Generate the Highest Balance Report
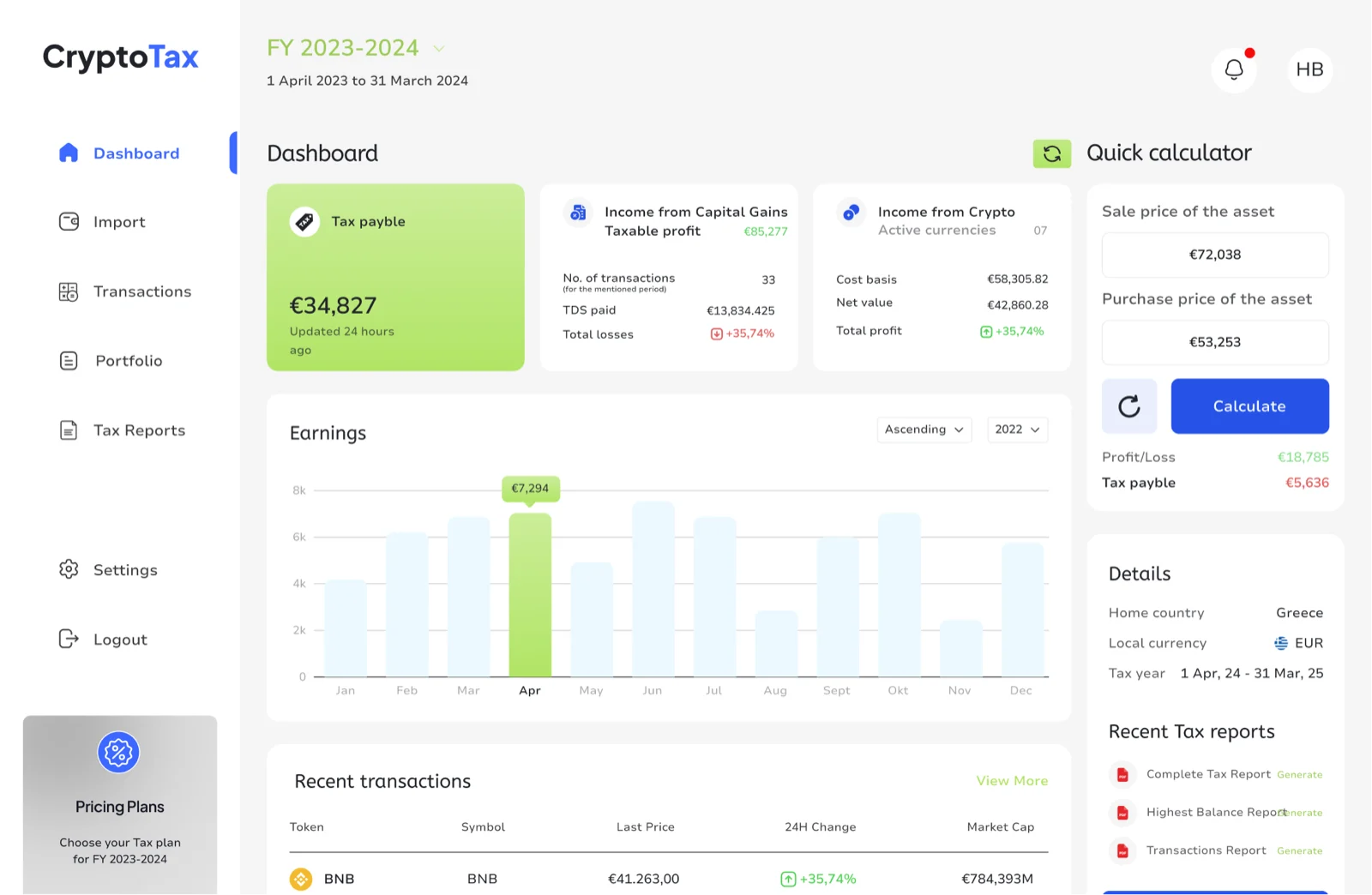 coord(1303,813)
